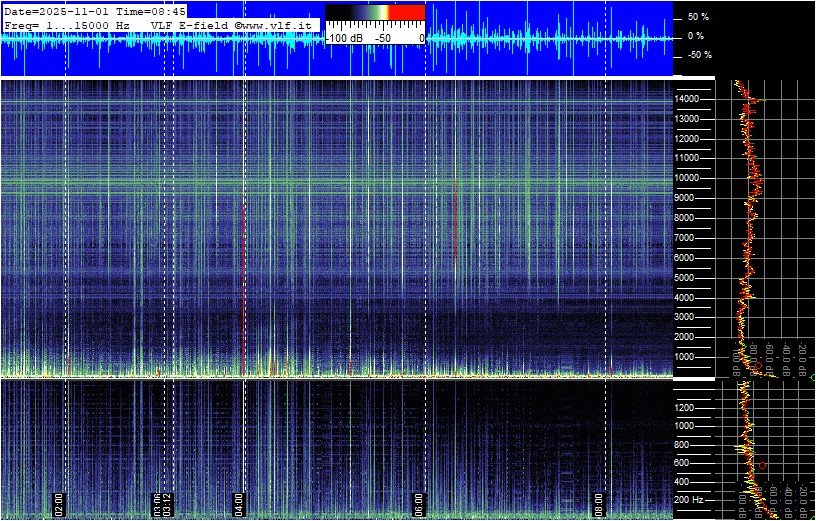
Task: Click the red circle marker in lower spectrum graph
Action: pos(762,465)
